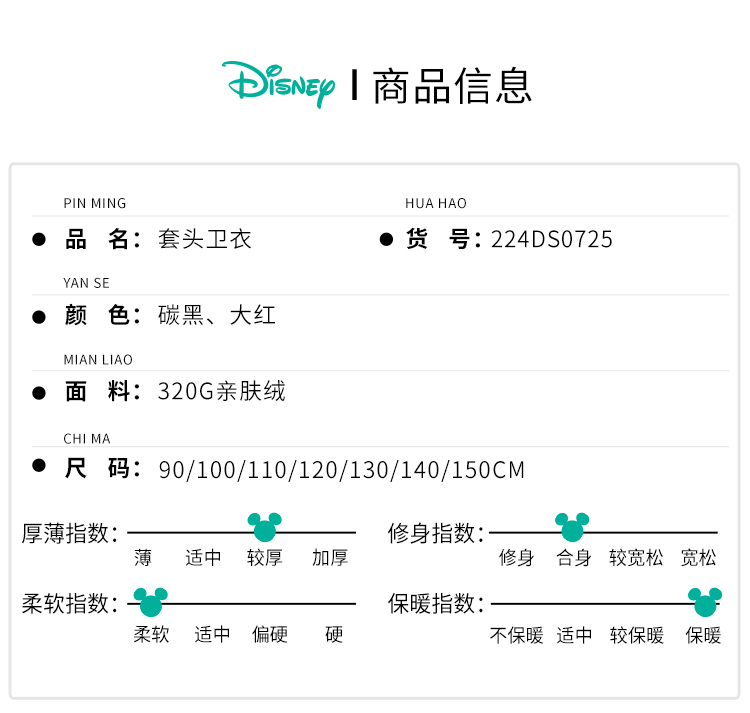Click the 尺码 label

[102, 468]
